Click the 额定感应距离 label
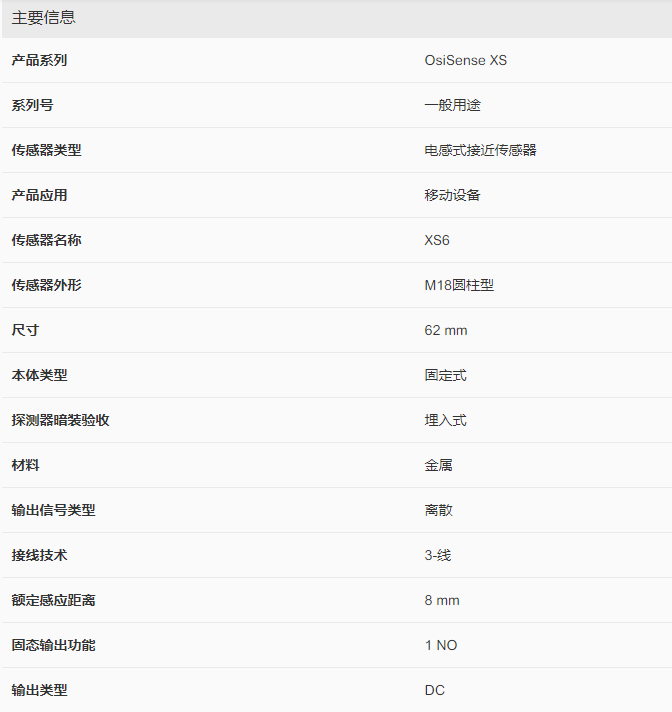The height and width of the screenshot is (712, 672). 54,600
